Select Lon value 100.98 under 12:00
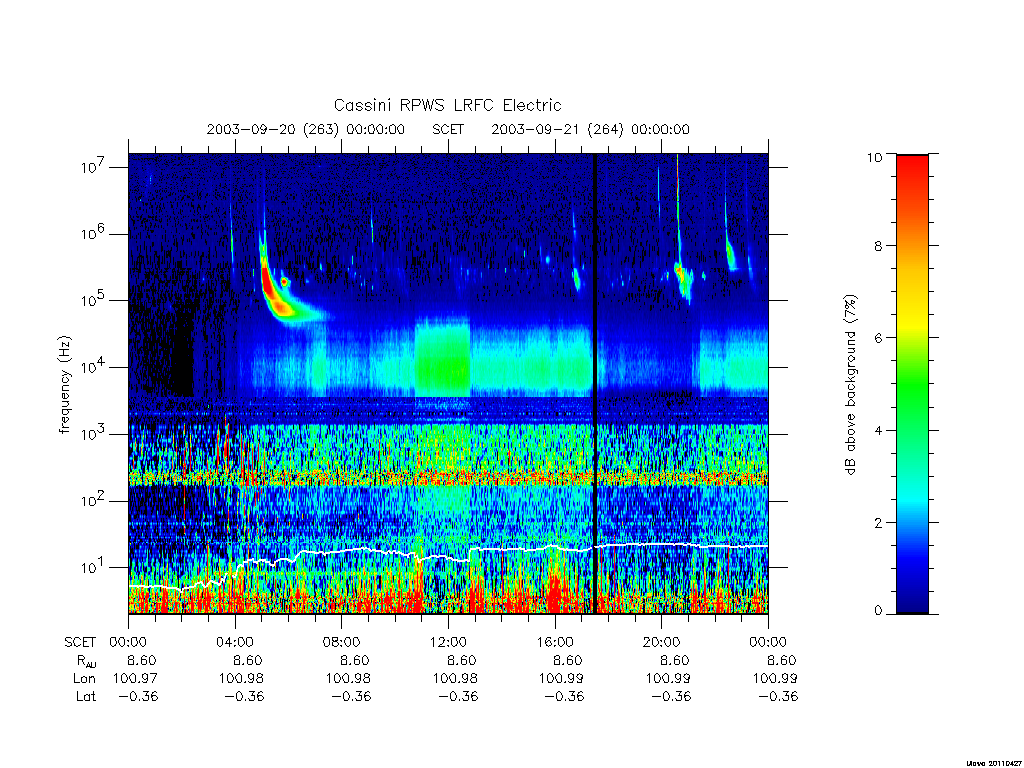 coord(455,679)
